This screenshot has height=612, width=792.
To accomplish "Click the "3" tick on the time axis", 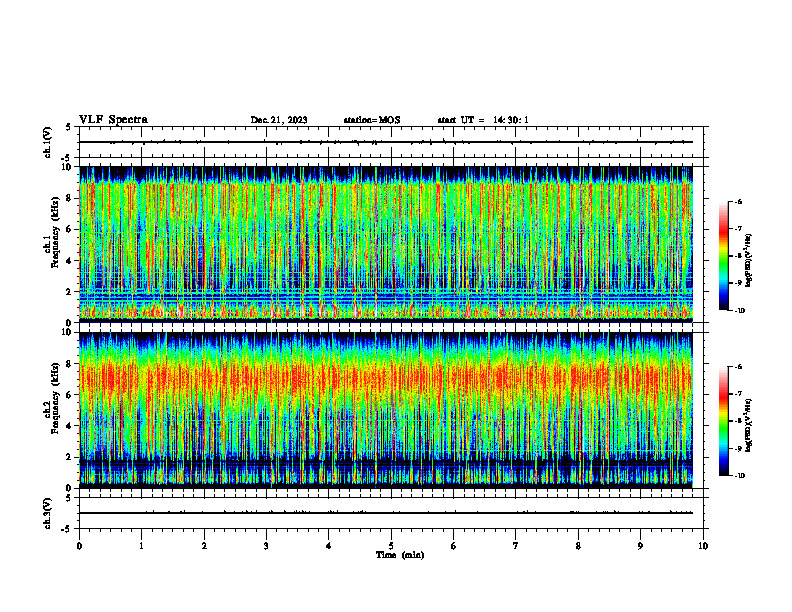I will (266, 546).
